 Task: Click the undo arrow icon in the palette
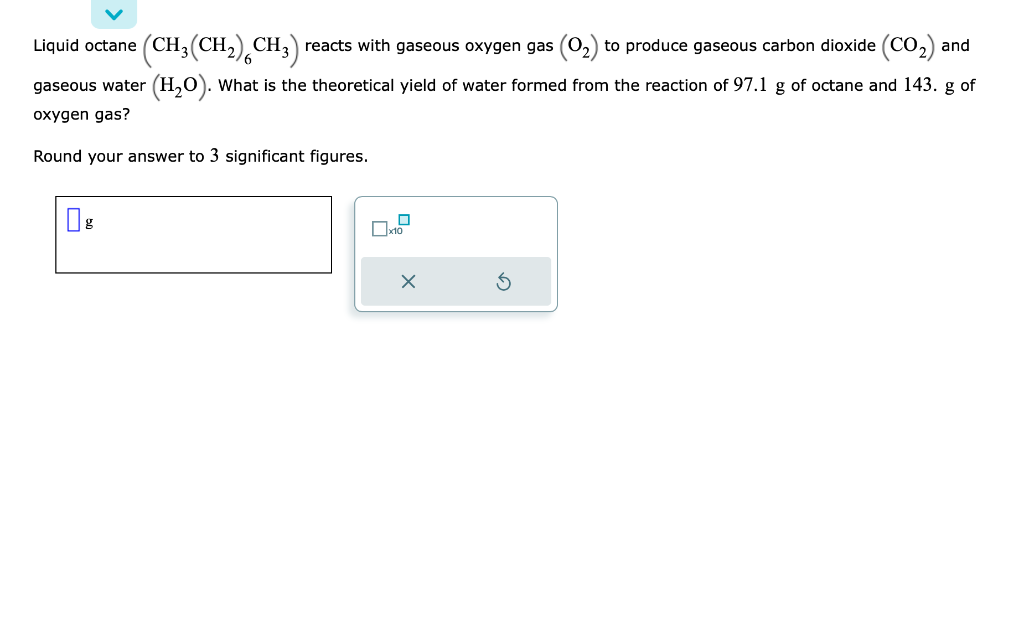(504, 281)
